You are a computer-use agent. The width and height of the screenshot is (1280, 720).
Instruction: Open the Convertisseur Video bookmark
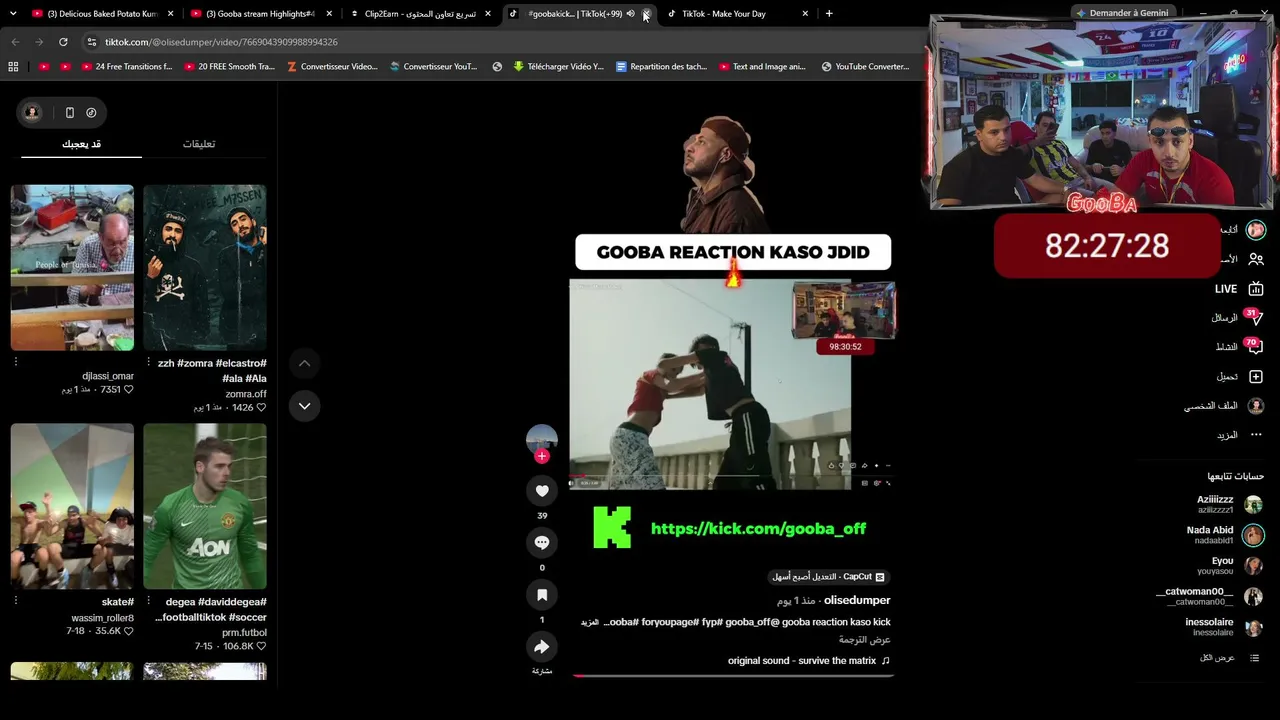(332, 67)
